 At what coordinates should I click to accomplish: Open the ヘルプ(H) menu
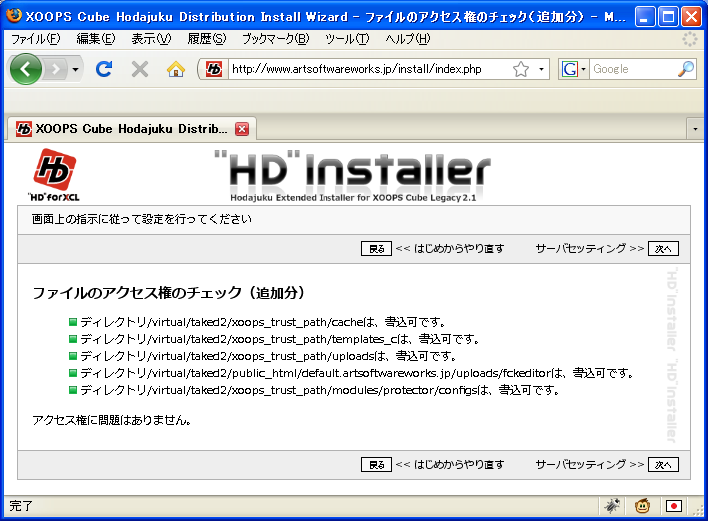pyautogui.click(x=408, y=39)
